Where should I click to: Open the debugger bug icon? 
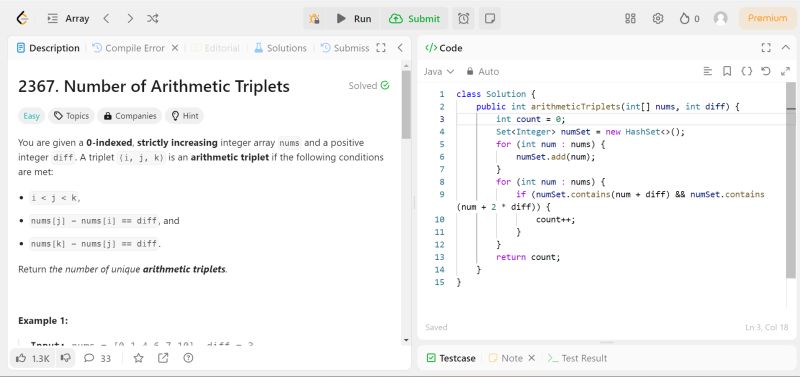[x=314, y=19]
